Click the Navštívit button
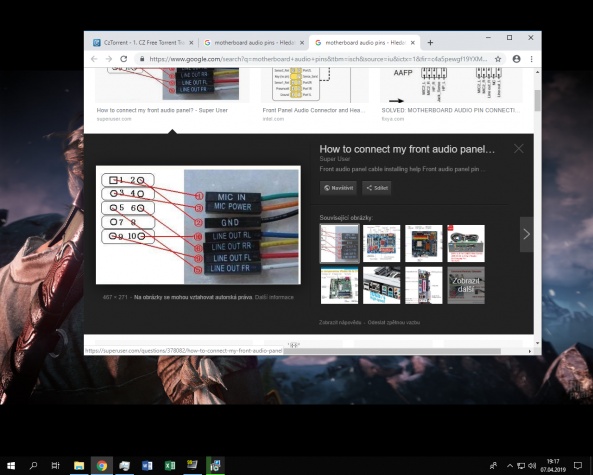This screenshot has width=593, height=475. coord(338,188)
